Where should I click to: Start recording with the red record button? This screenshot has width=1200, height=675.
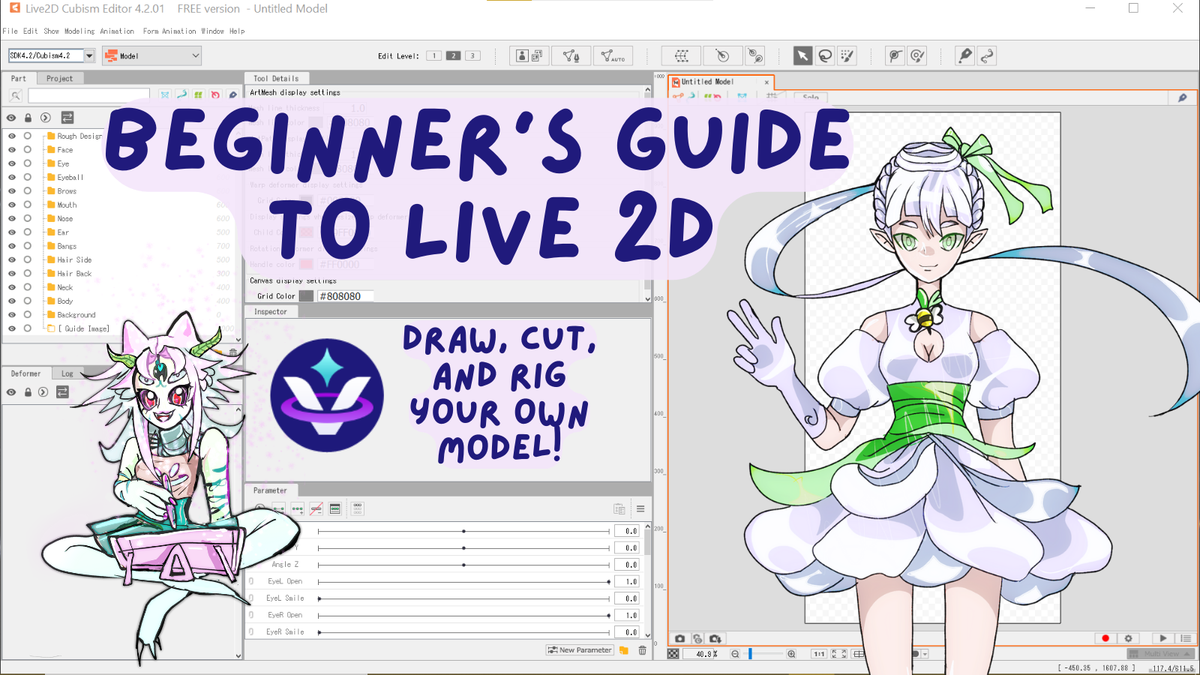click(x=1105, y=638)
